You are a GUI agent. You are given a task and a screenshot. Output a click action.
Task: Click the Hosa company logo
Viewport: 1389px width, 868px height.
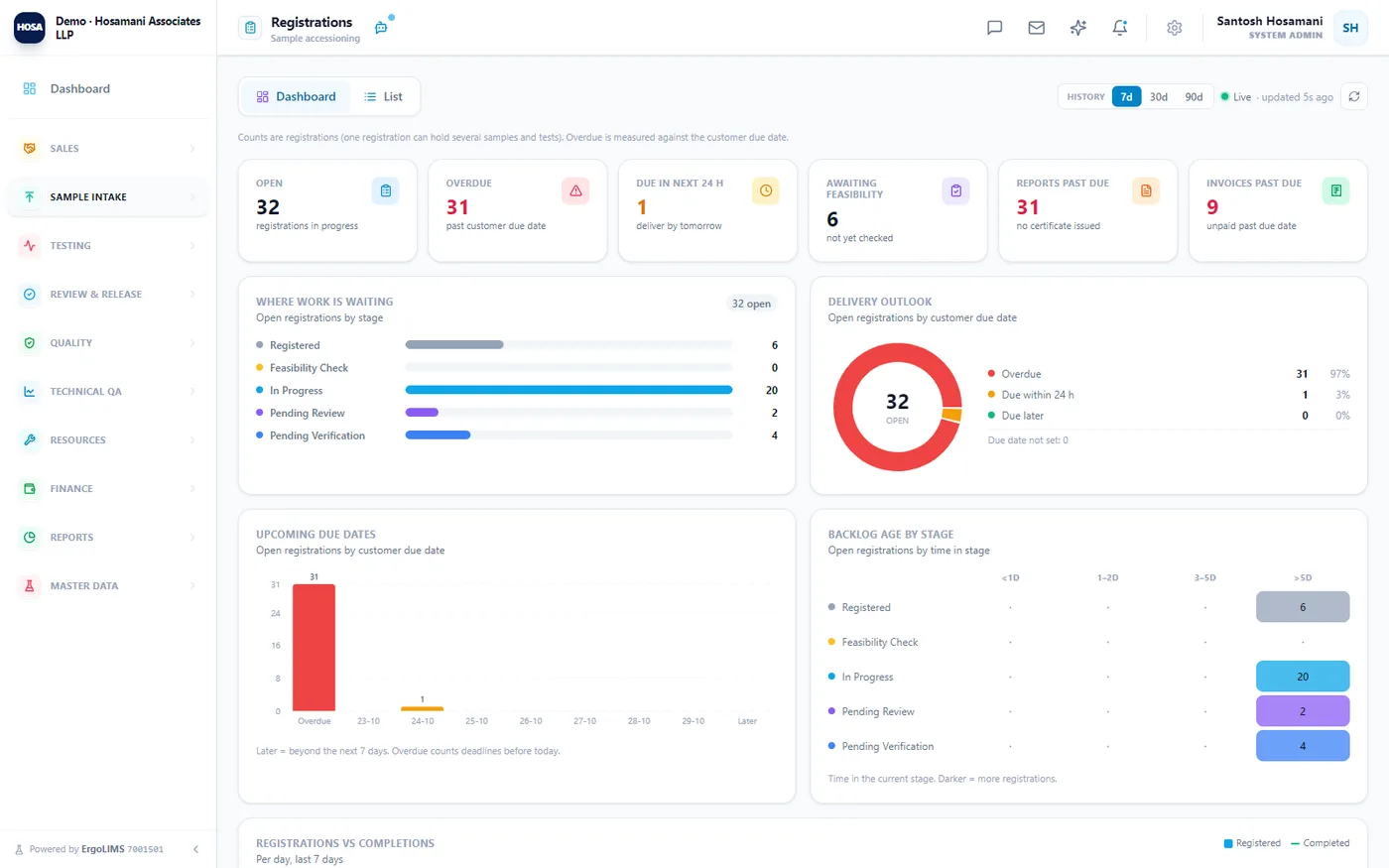30,28
